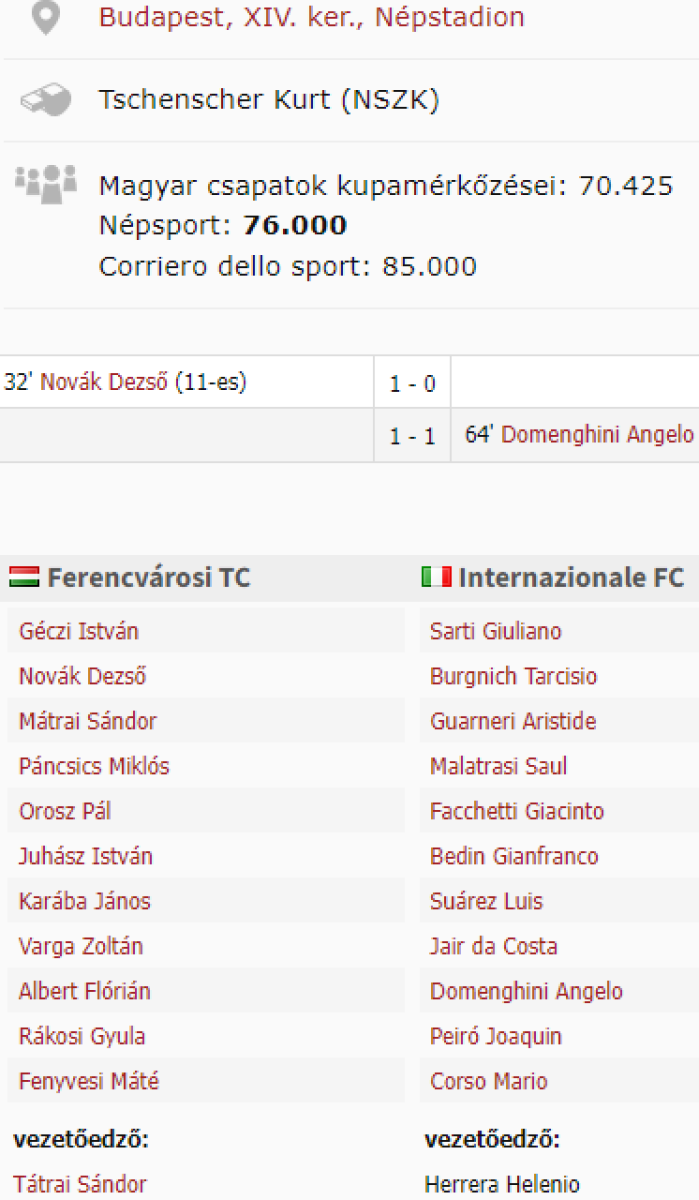Open the Internazionale FC team page
699x1200 pixels.
click(x=571, y=578)
